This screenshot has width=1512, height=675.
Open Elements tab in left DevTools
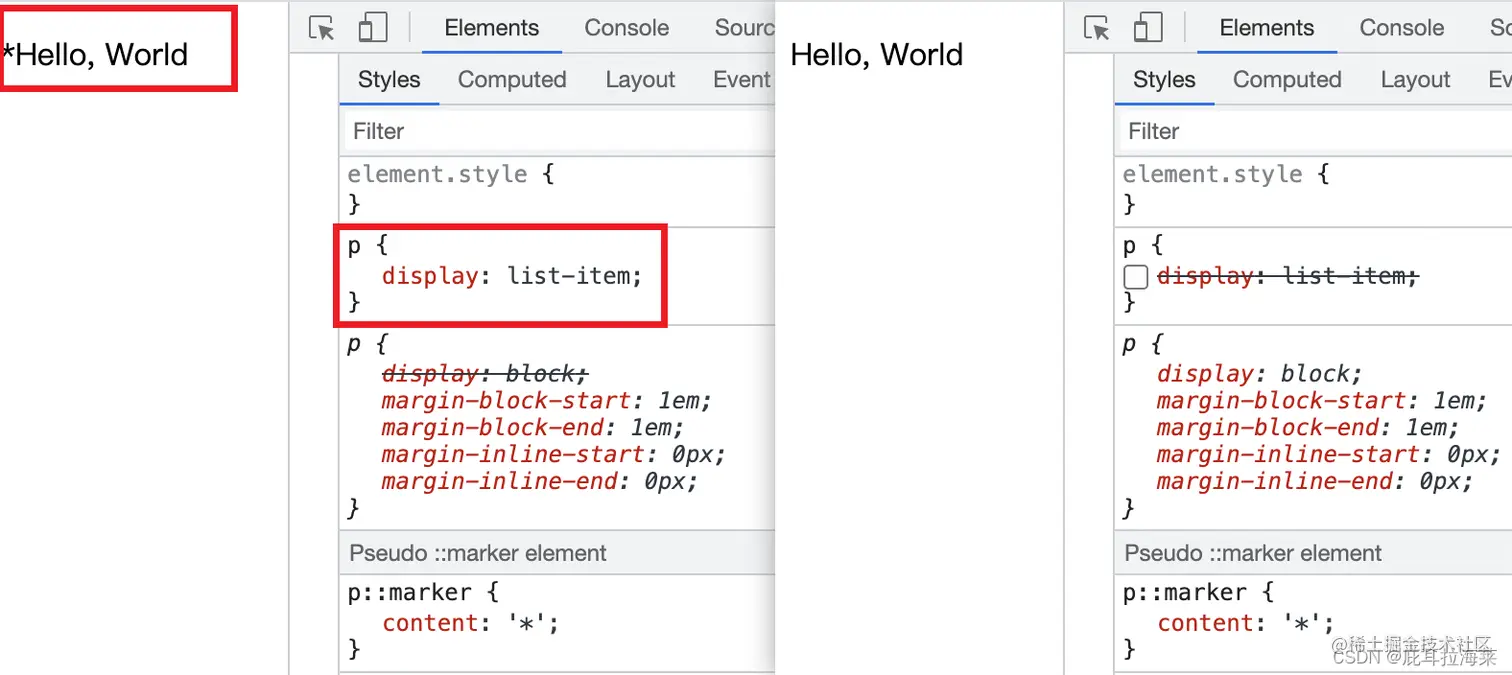click(492, 28)
